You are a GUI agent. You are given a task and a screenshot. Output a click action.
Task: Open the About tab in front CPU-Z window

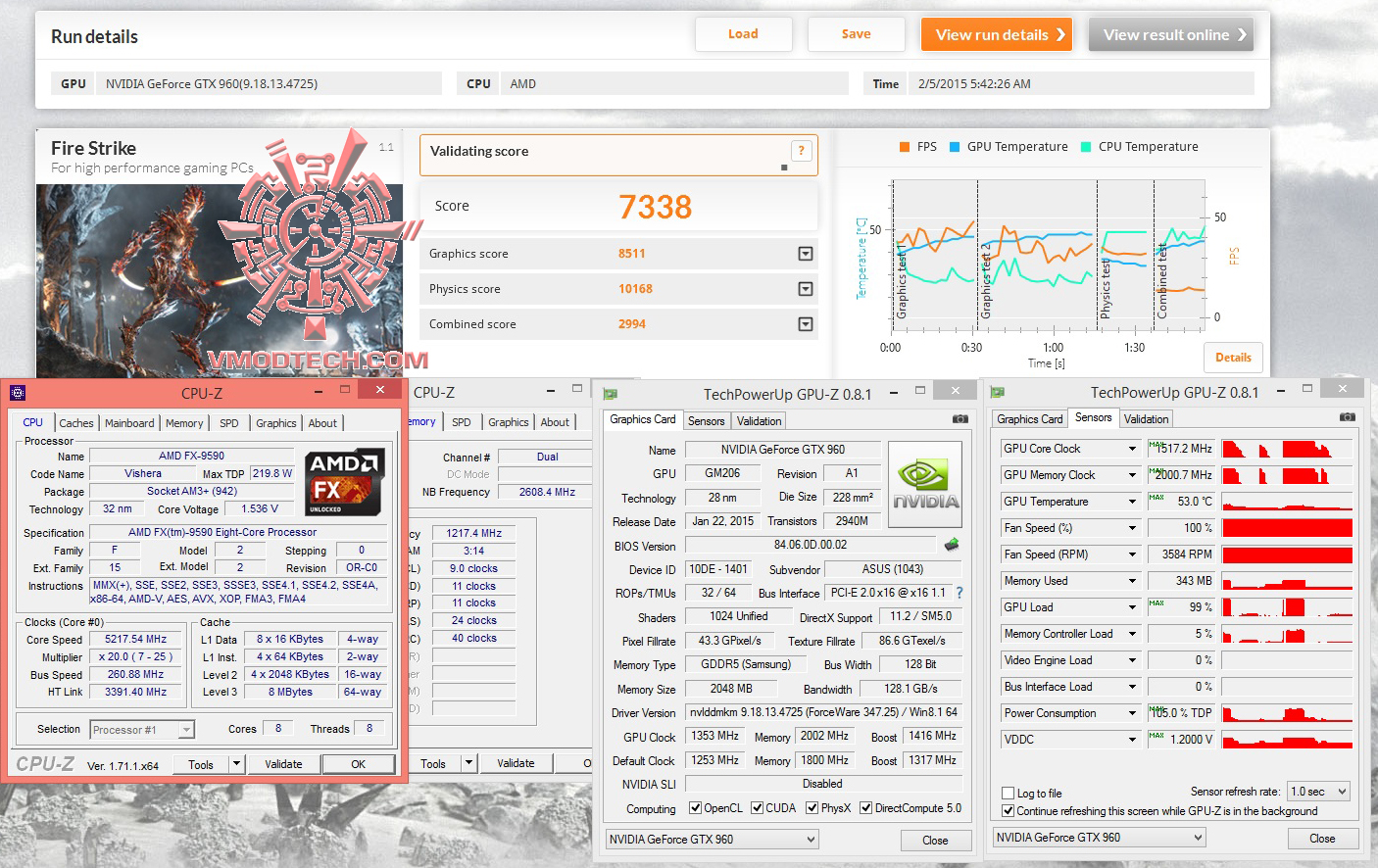click(322, 423)
